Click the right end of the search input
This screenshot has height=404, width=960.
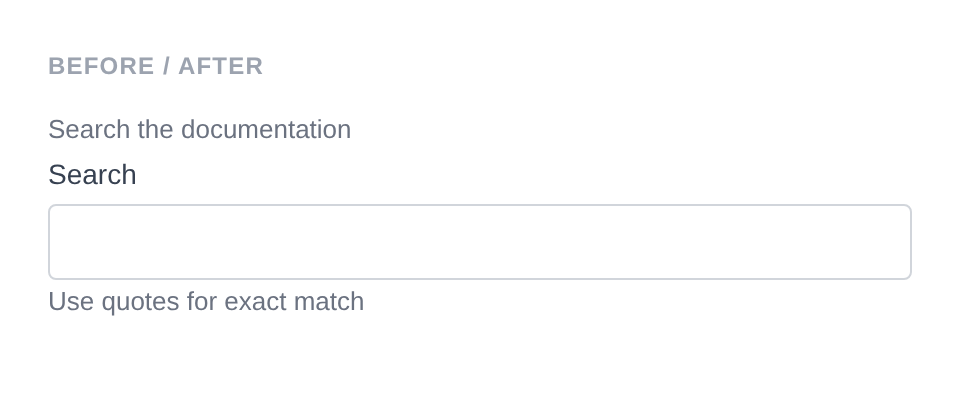(900, 242)
